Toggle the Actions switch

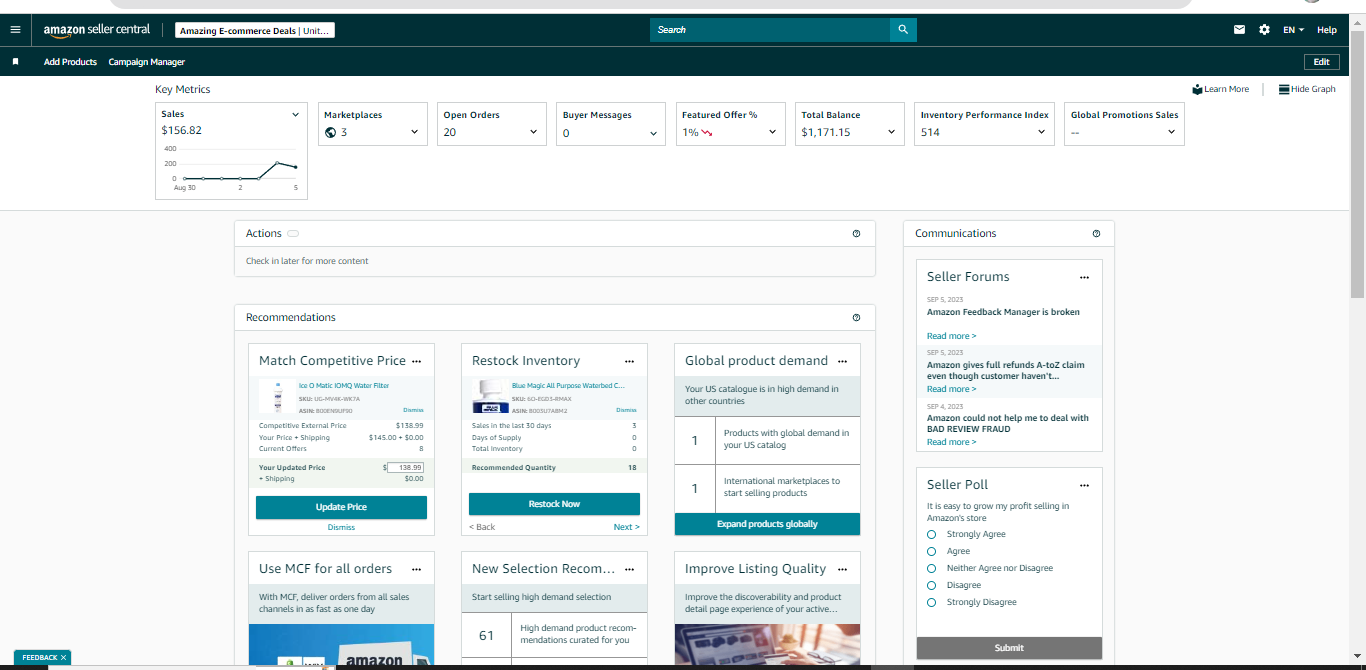coord(293,233)
